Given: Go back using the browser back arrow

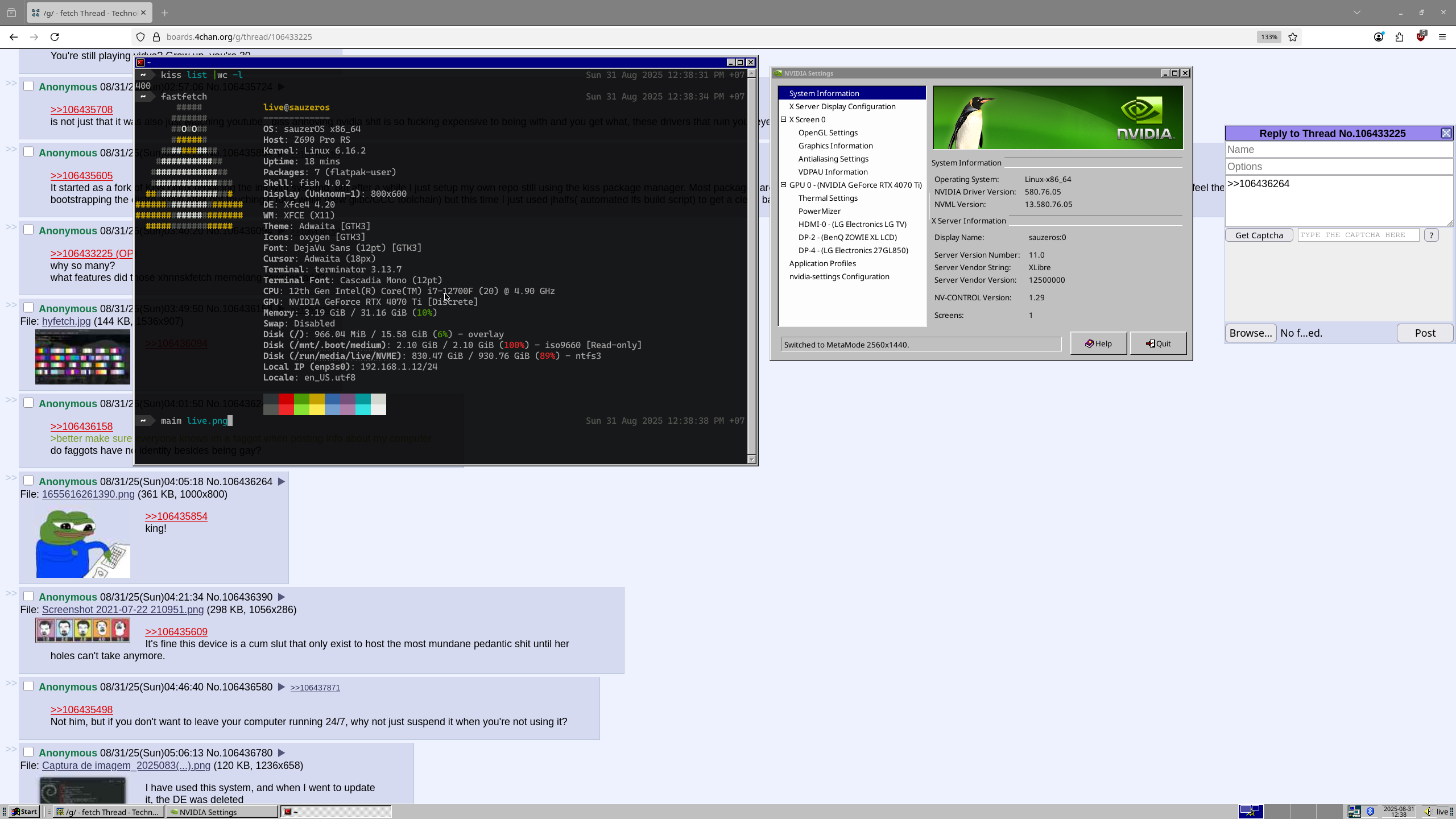Looking at the screenshot, I should pos(14,37).
